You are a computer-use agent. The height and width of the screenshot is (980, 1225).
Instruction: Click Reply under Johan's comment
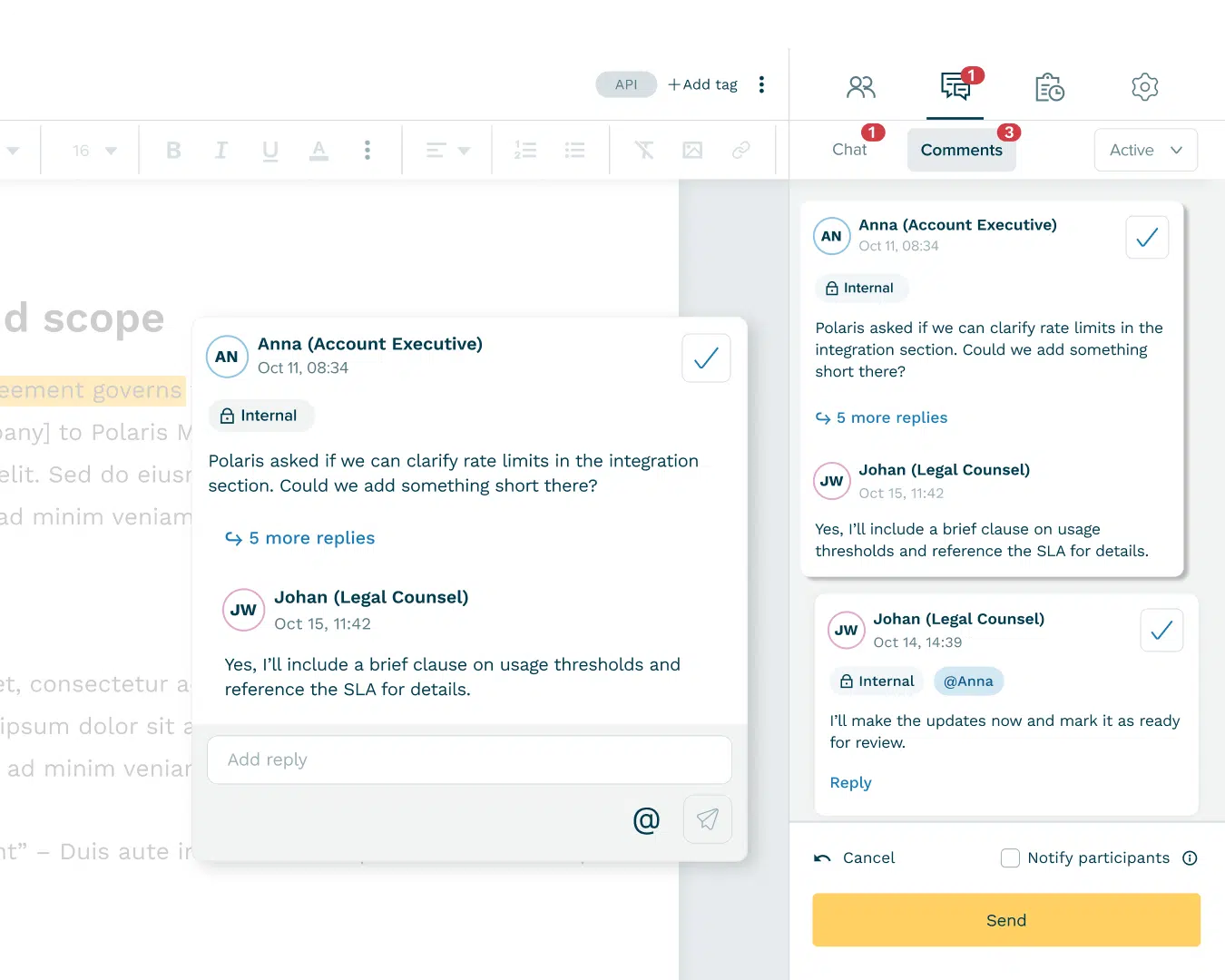pyautogui.click(x=850, y=783)
